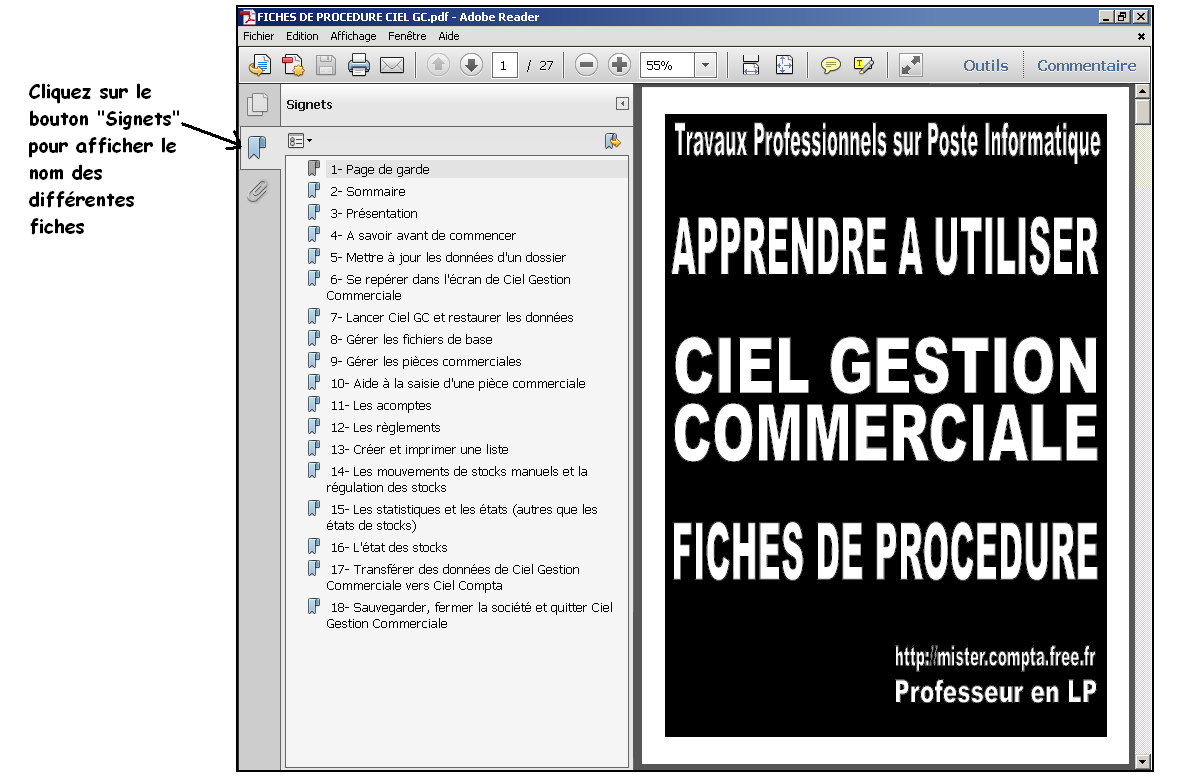The height and width of the screenshot is (780, 1190).
Task: Select bookmark 7- Lancer Ciel GC
Action: tap(452, 317)
